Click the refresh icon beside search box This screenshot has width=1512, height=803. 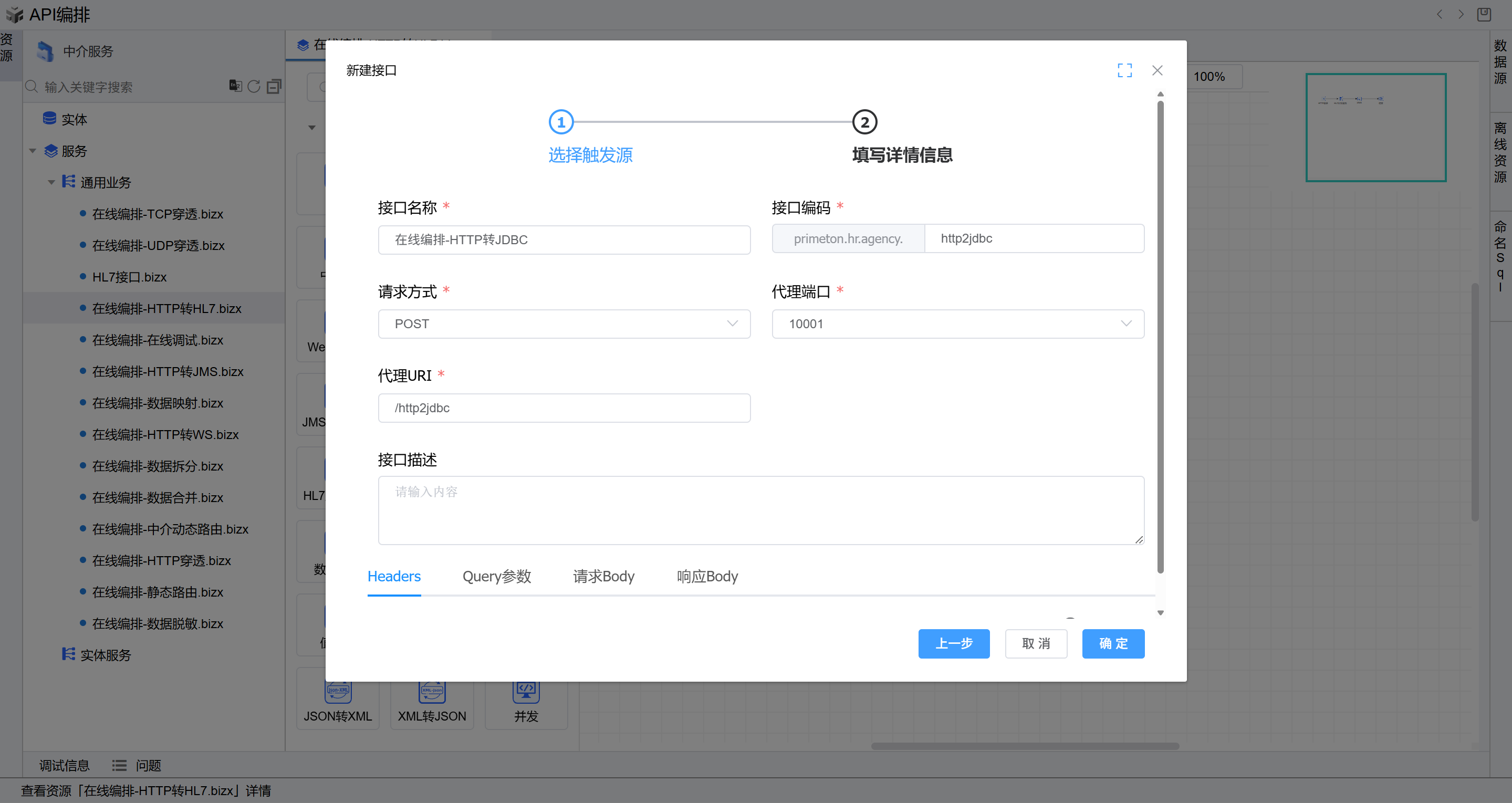(254, 86)
